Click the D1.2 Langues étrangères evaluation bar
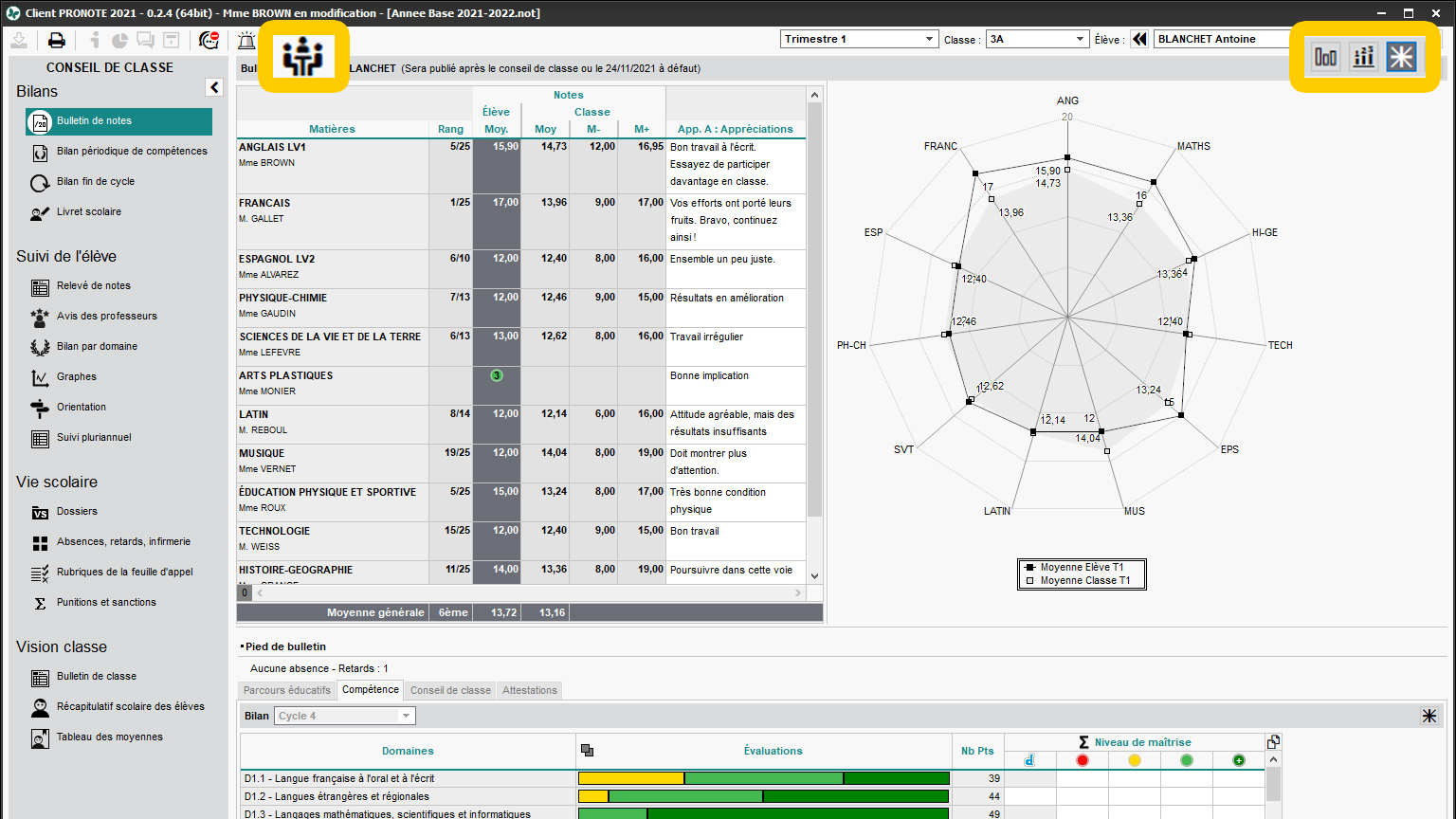Viewport: 1456px width, 819px height. click(x=764, y=796)
